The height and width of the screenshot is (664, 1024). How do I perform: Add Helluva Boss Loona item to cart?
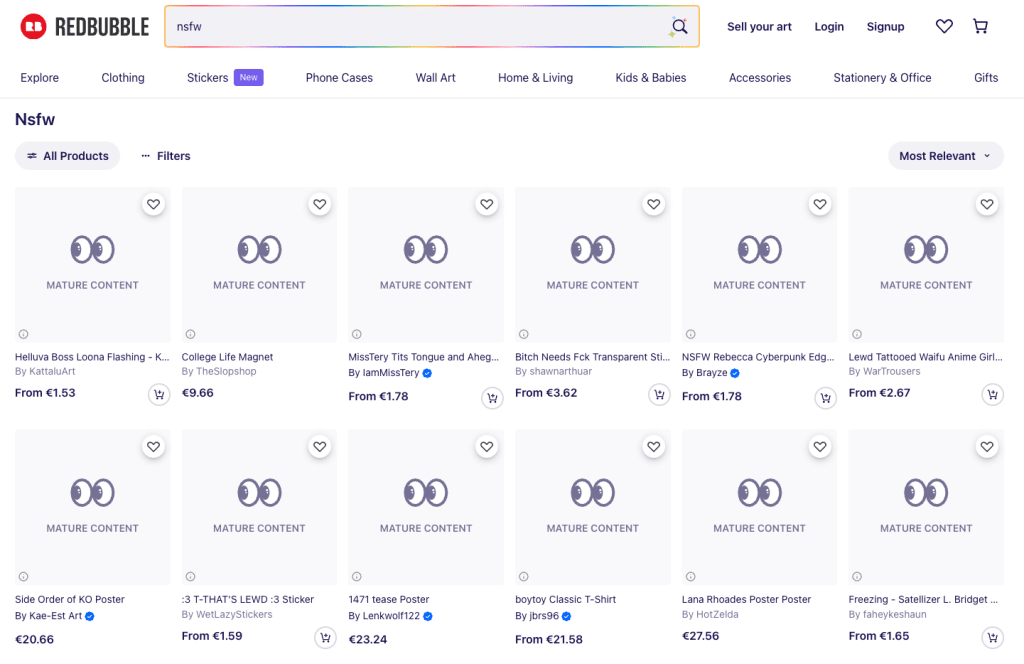point(159,394)
